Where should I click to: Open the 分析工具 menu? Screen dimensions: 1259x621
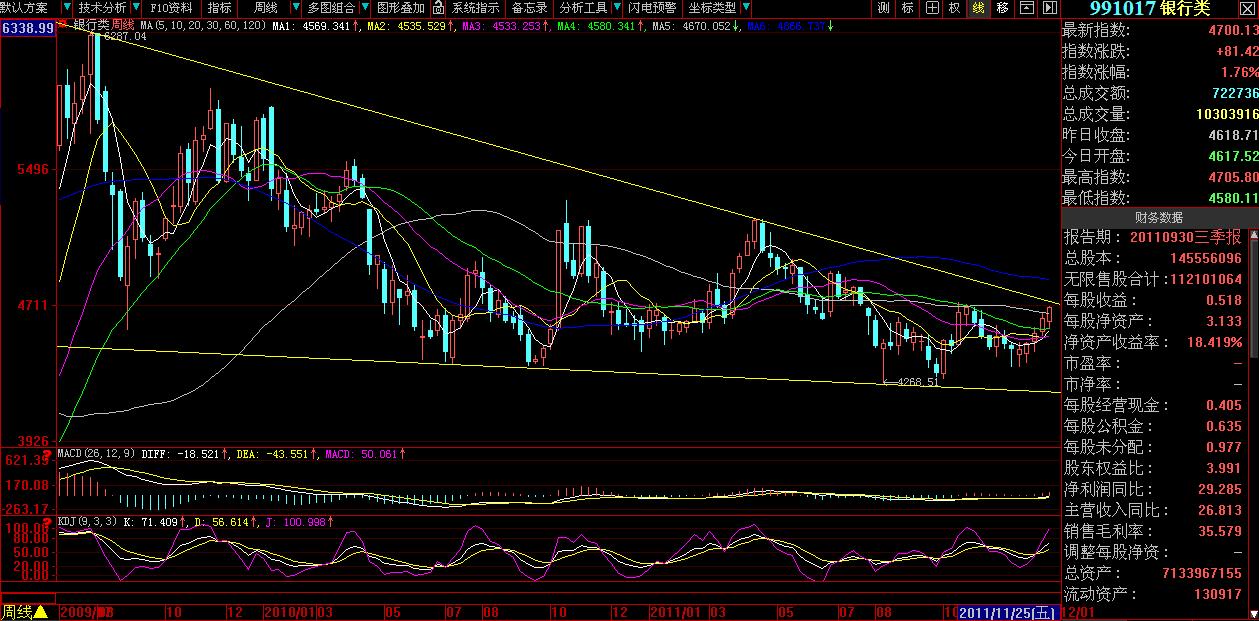coord(582,8)
